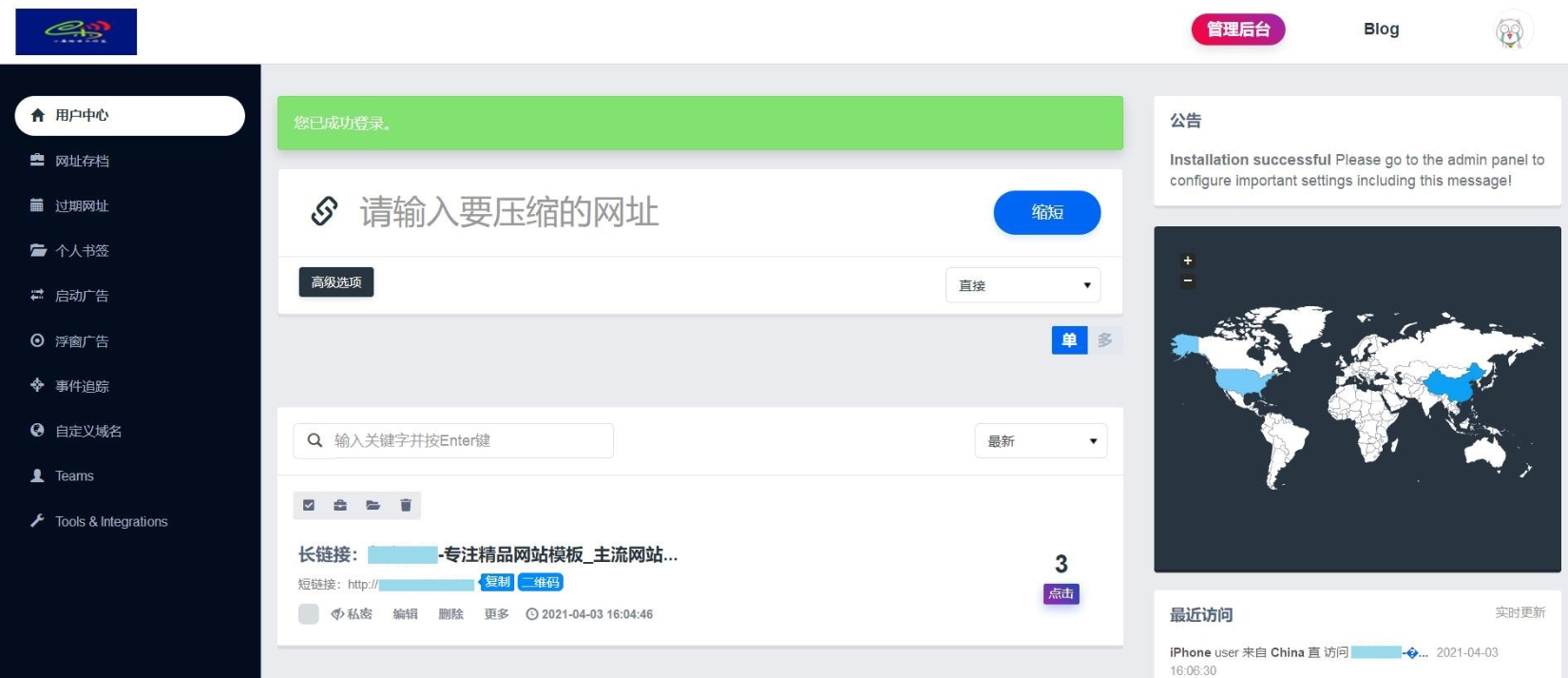Viewport: 1568px width, 678px height.
Task: Click the select-all checkmark toolbar icon
Action: tap(309, 505)
